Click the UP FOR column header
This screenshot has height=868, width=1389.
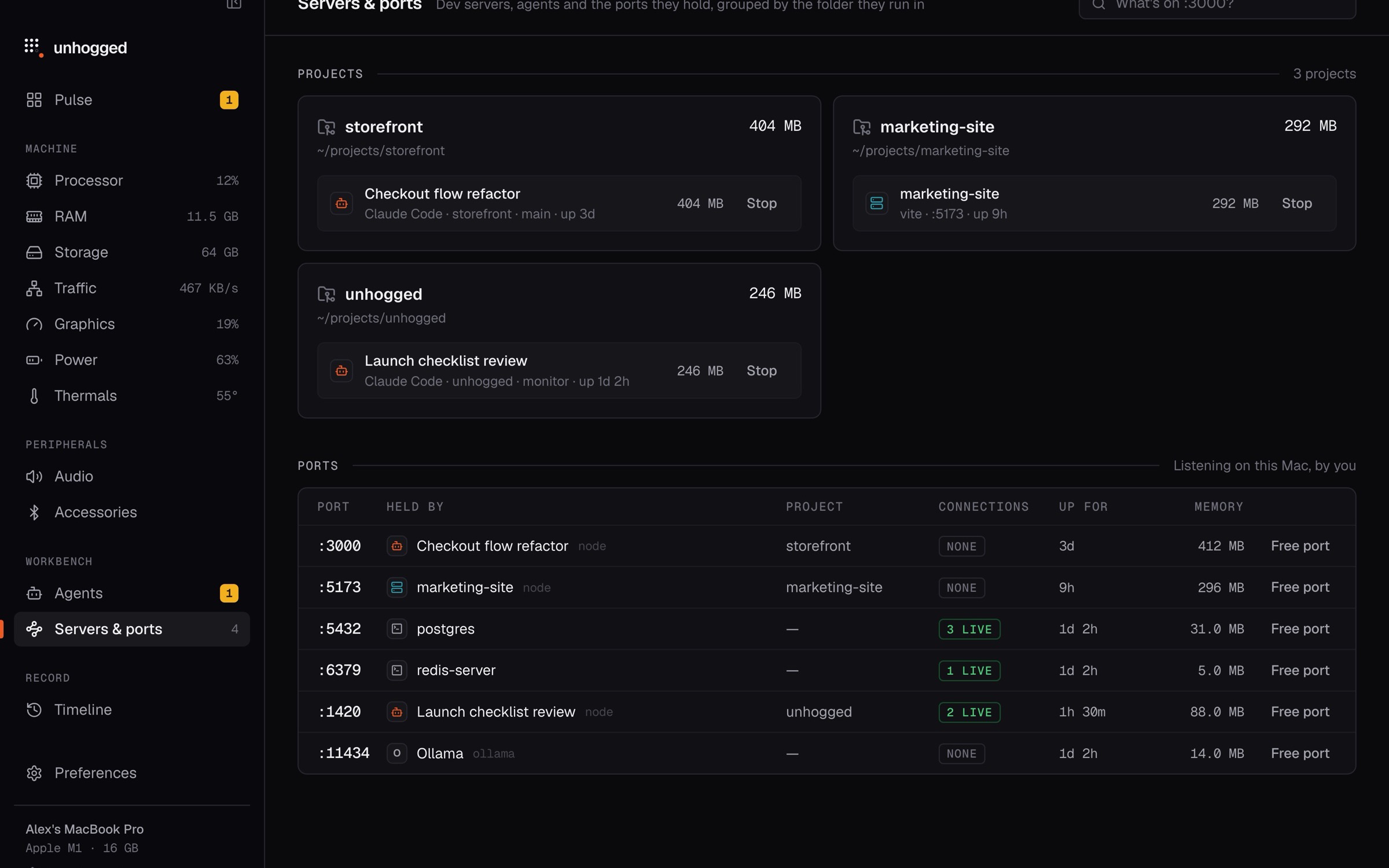point(1083,506)
